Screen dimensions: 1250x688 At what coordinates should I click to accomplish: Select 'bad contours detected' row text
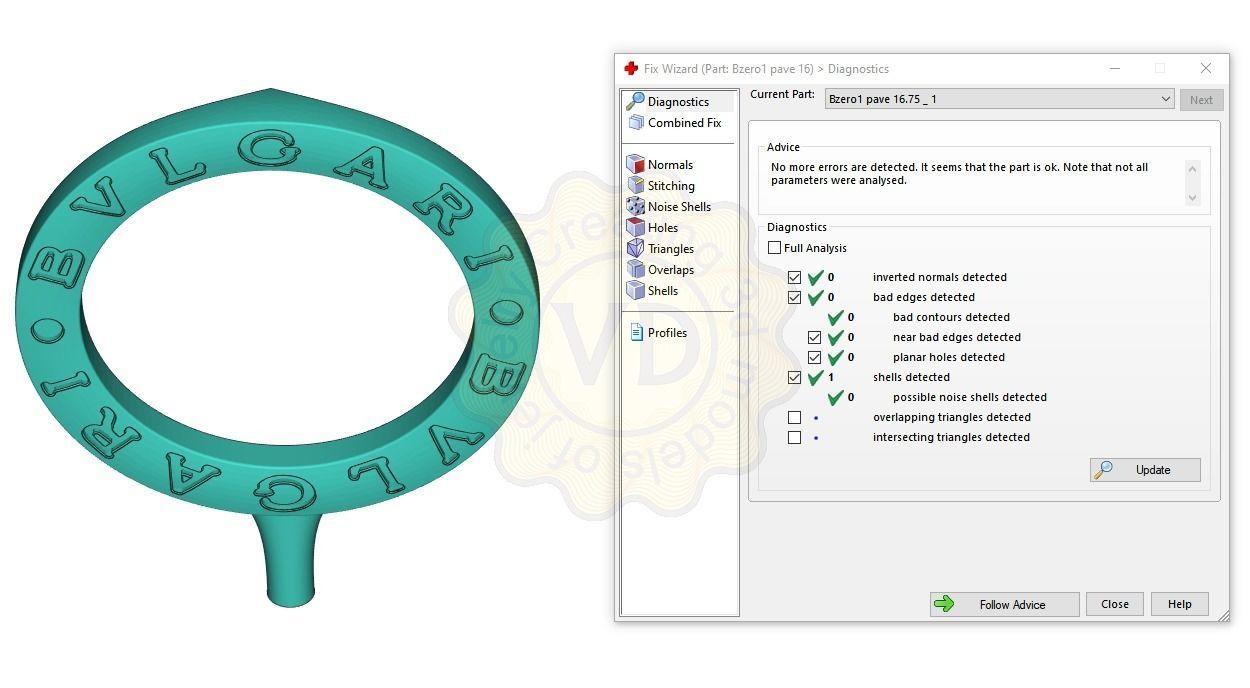tap(951, 317)
